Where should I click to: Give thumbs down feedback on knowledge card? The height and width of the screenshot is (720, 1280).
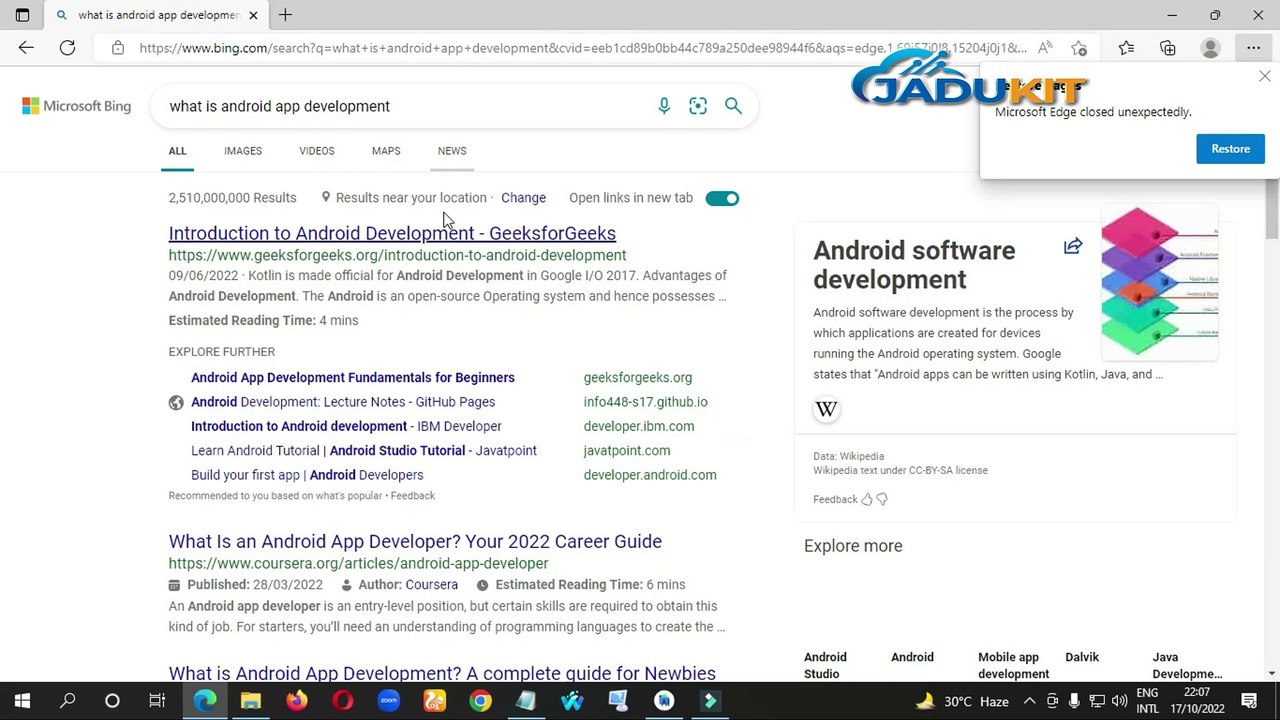[882, 499]
